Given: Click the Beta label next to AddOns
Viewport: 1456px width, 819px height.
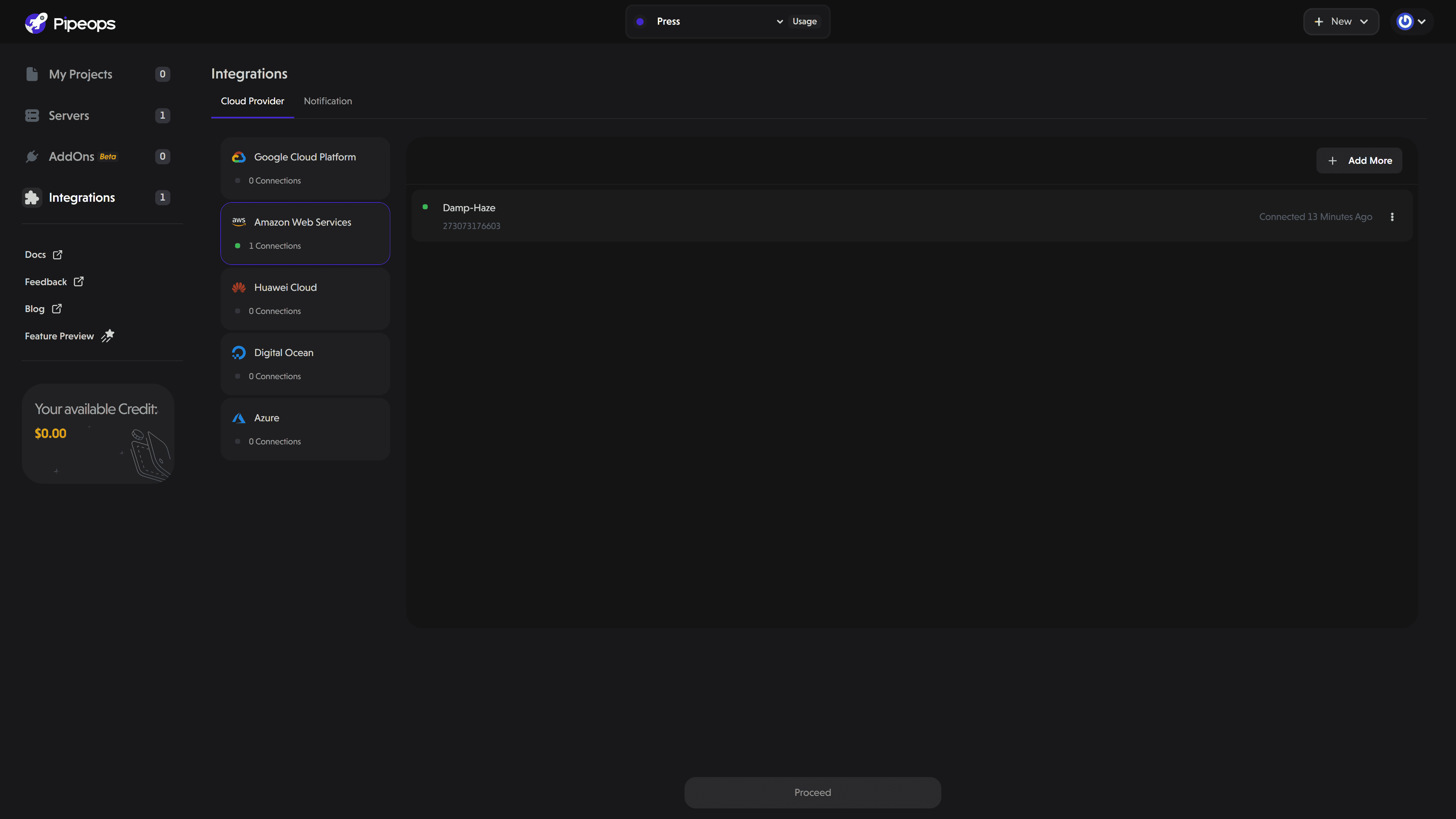Looking at the screenshot, I should click(108, 157).
